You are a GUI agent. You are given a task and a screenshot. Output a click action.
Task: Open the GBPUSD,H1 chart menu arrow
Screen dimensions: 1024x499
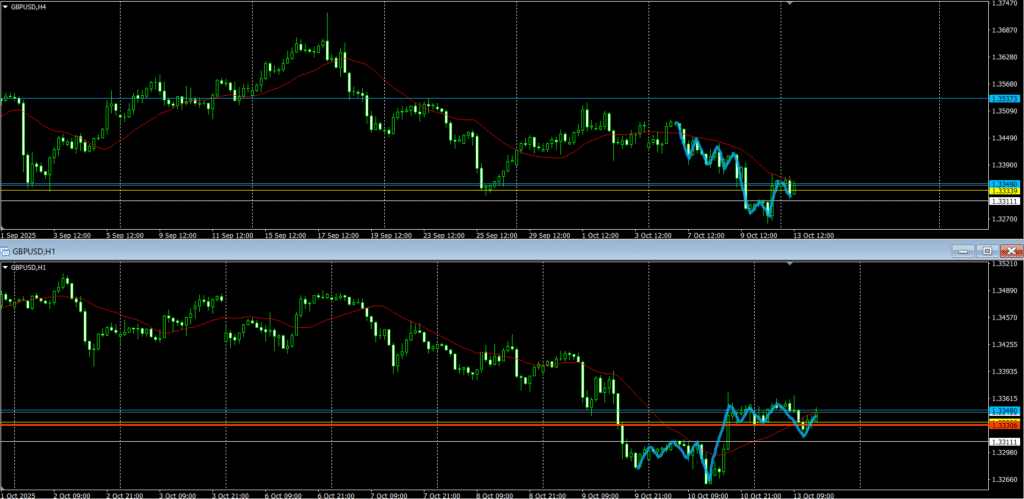click(5, 267)
